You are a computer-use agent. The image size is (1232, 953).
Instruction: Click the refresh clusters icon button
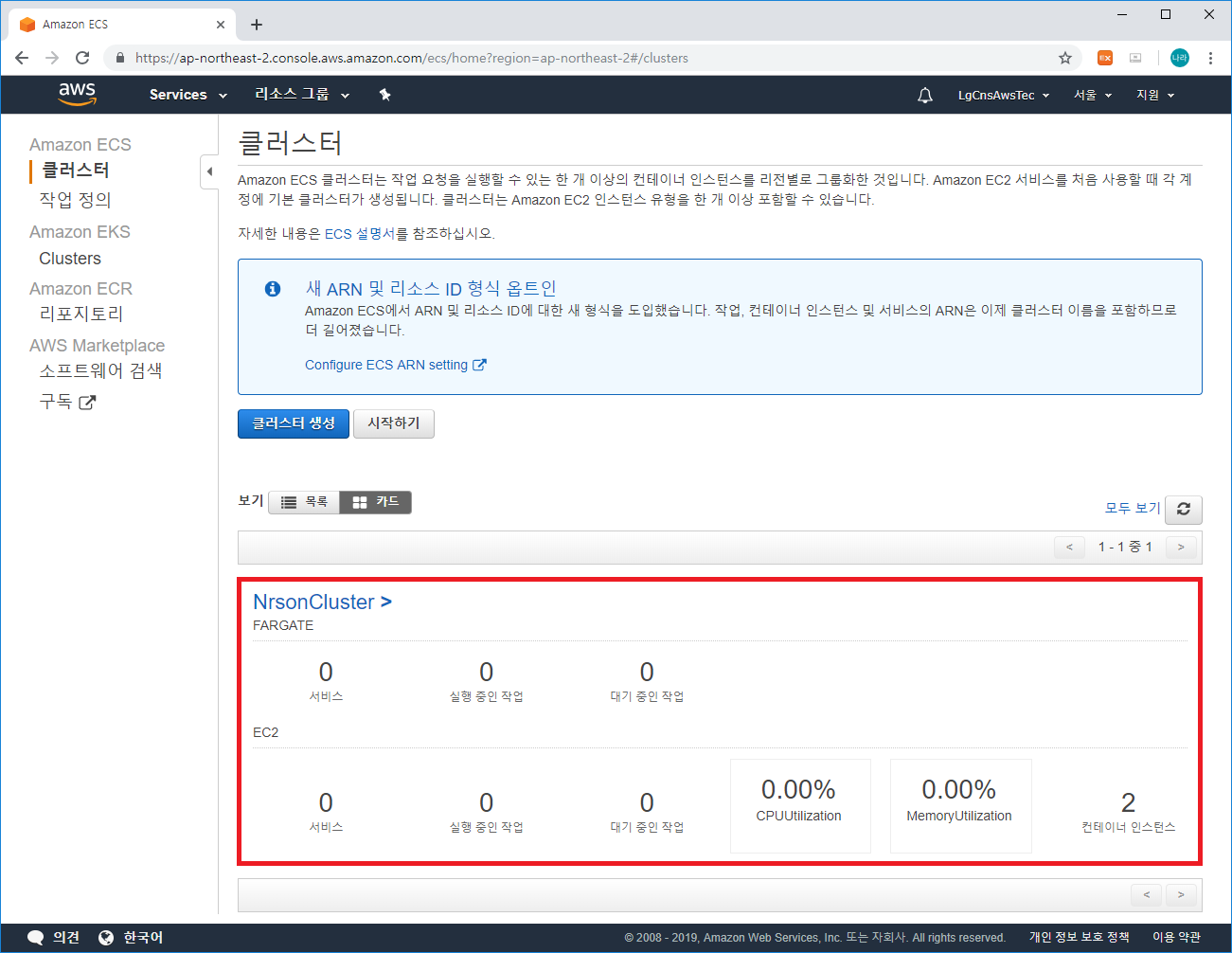tap(1184, 509)
